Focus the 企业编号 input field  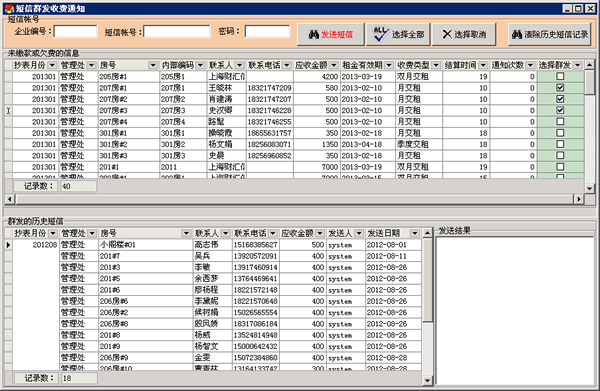[x=75, y=31]
